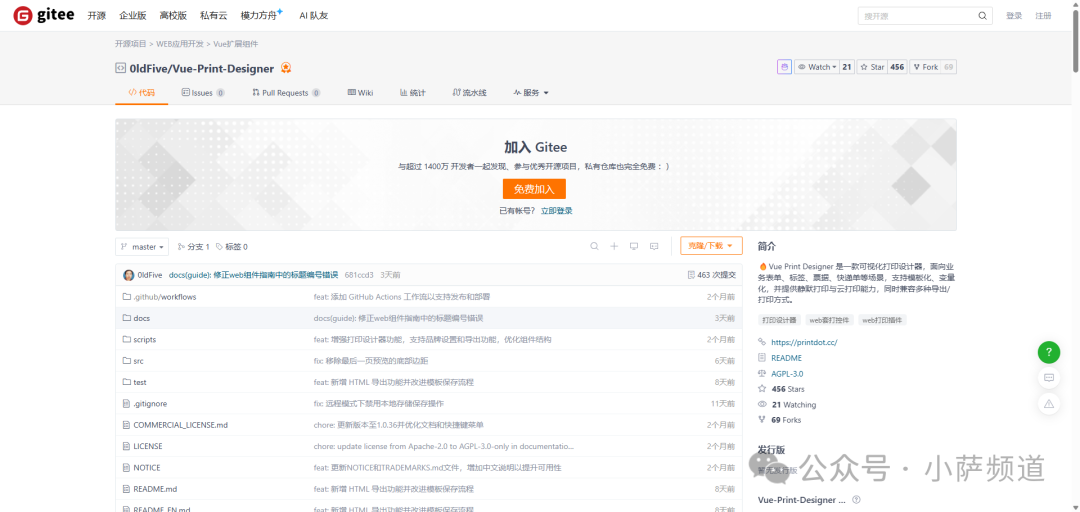Open 开源 in the top navigation
This screenshot has height=512, width=1080.
(96, 16)
